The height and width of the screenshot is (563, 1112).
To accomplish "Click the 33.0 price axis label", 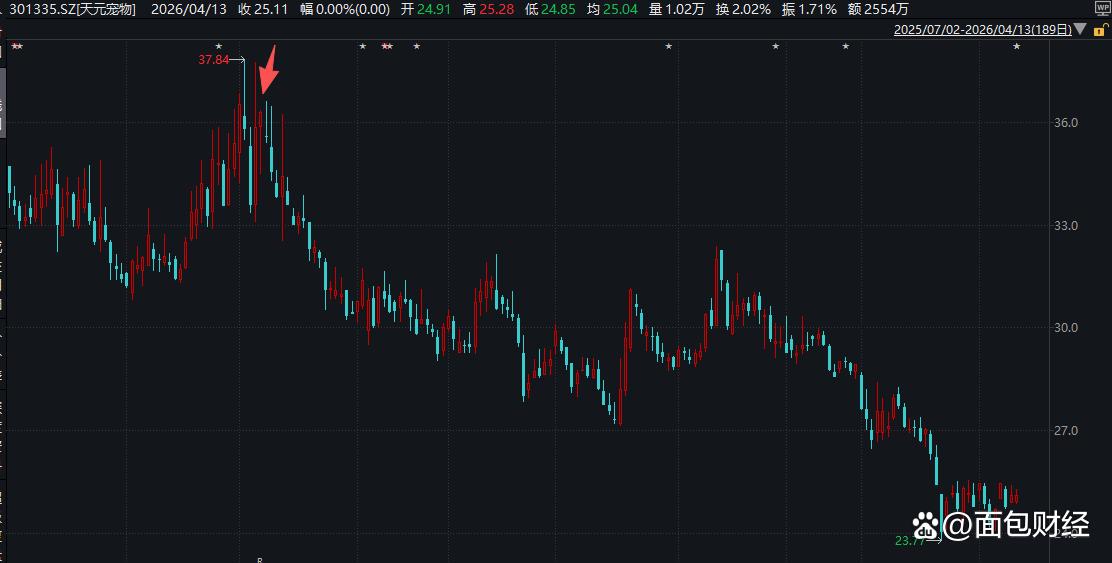I will (x=1064, y=225).
